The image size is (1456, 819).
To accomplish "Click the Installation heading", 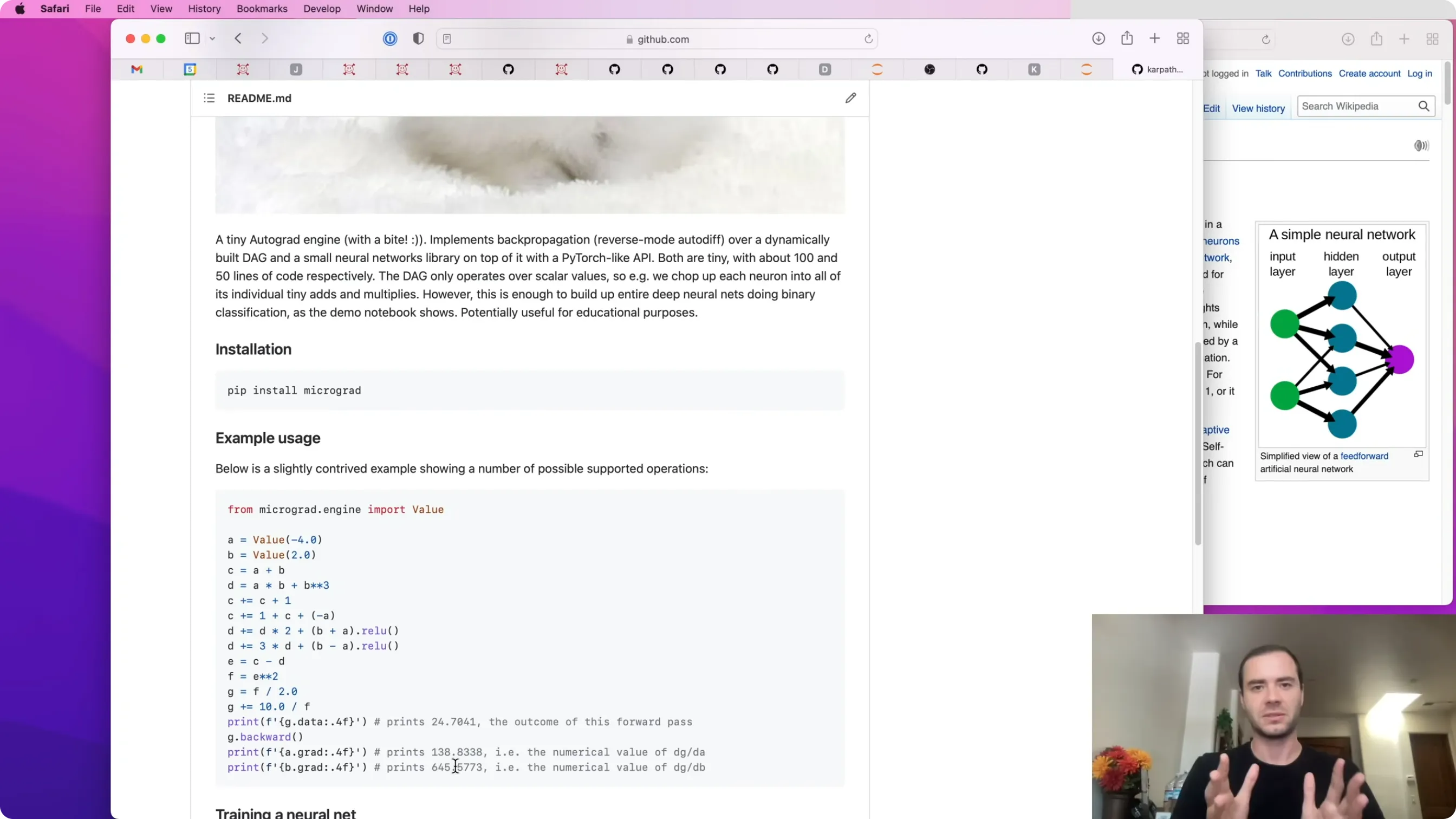I will click(253, 349).
